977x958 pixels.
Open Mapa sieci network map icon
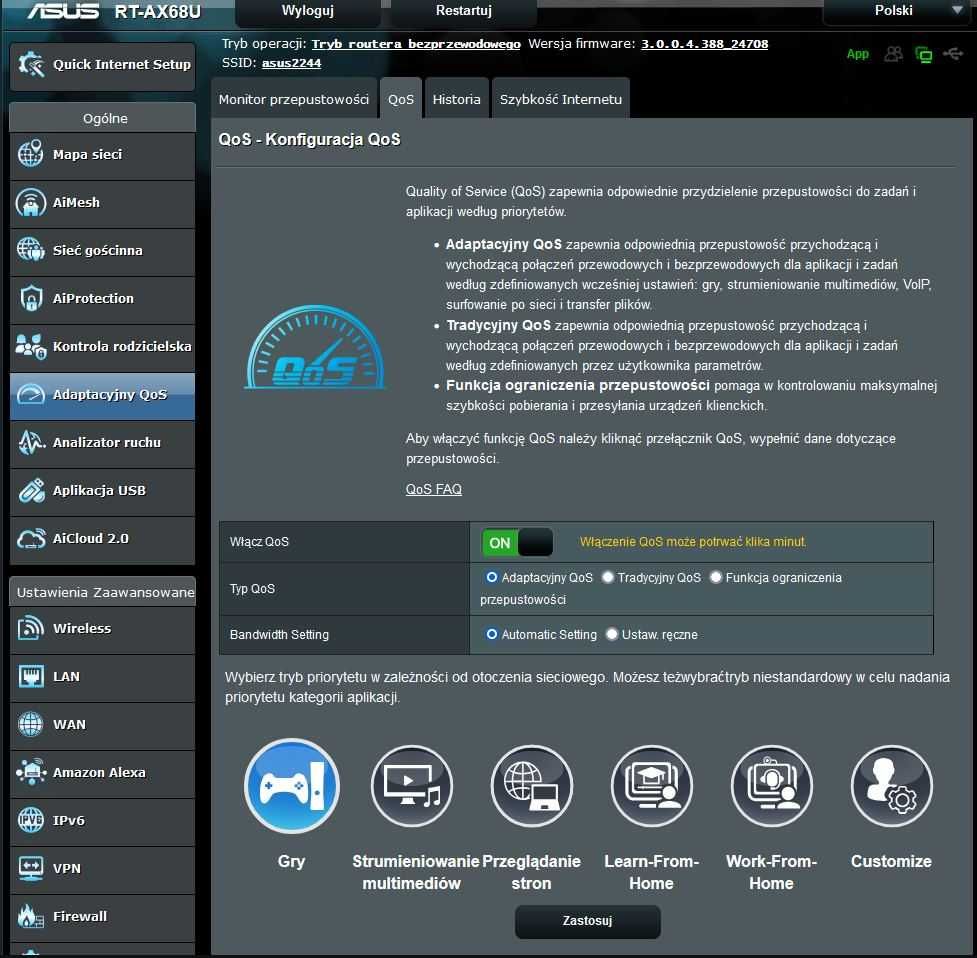click(x=31, y=154)
